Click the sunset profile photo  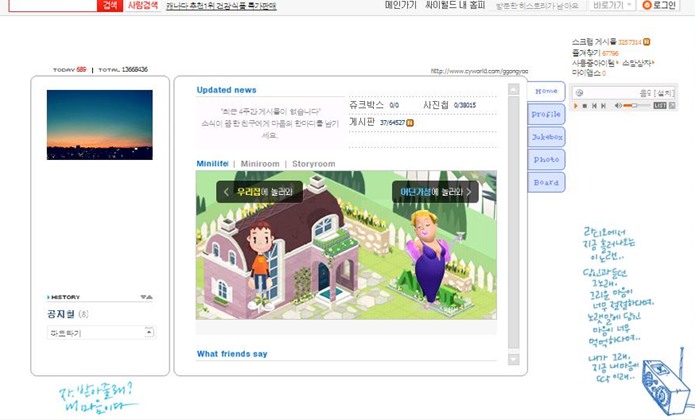tap(100, 125)
